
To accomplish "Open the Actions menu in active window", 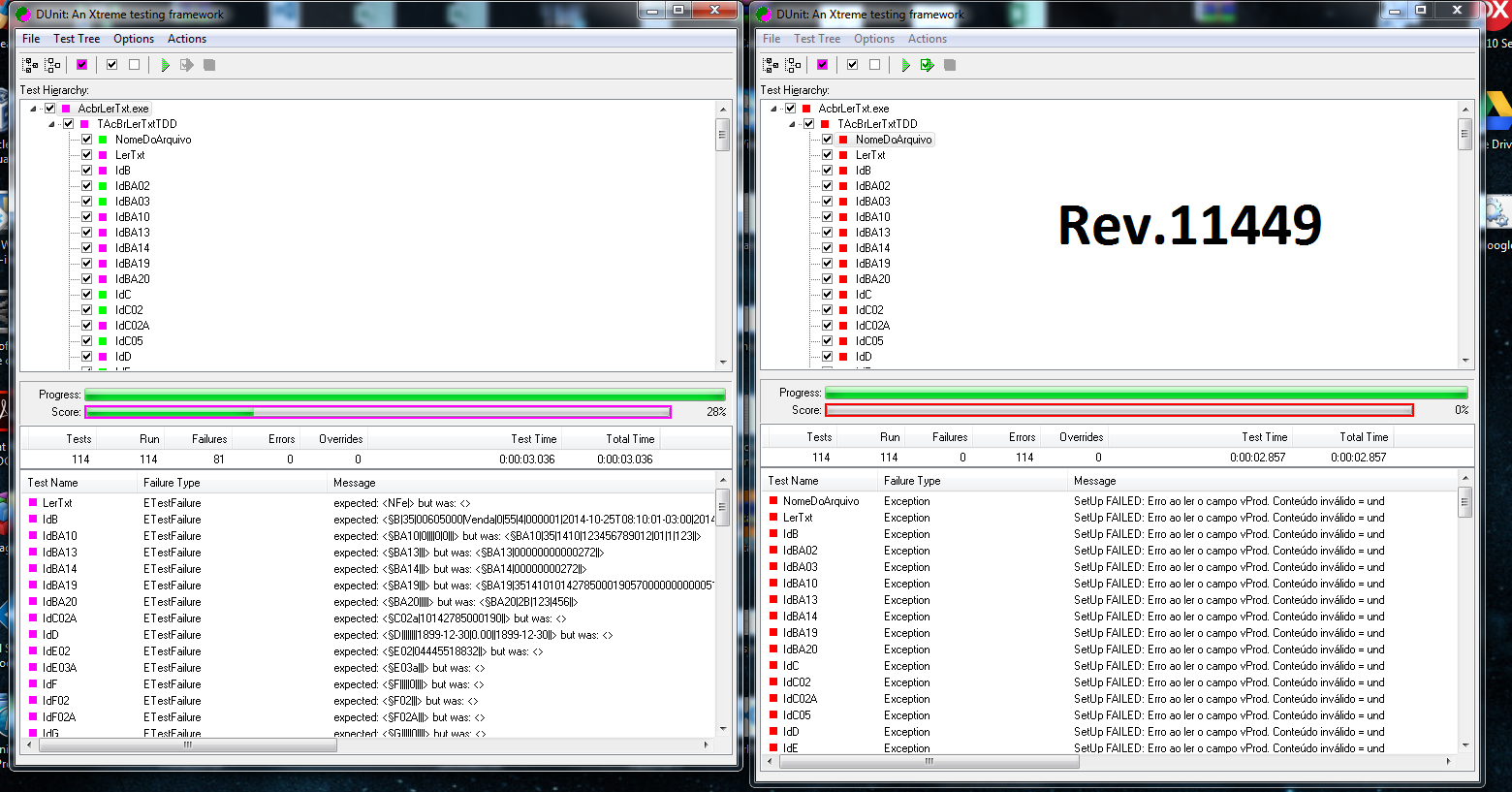I will click(x=187, y=39).
